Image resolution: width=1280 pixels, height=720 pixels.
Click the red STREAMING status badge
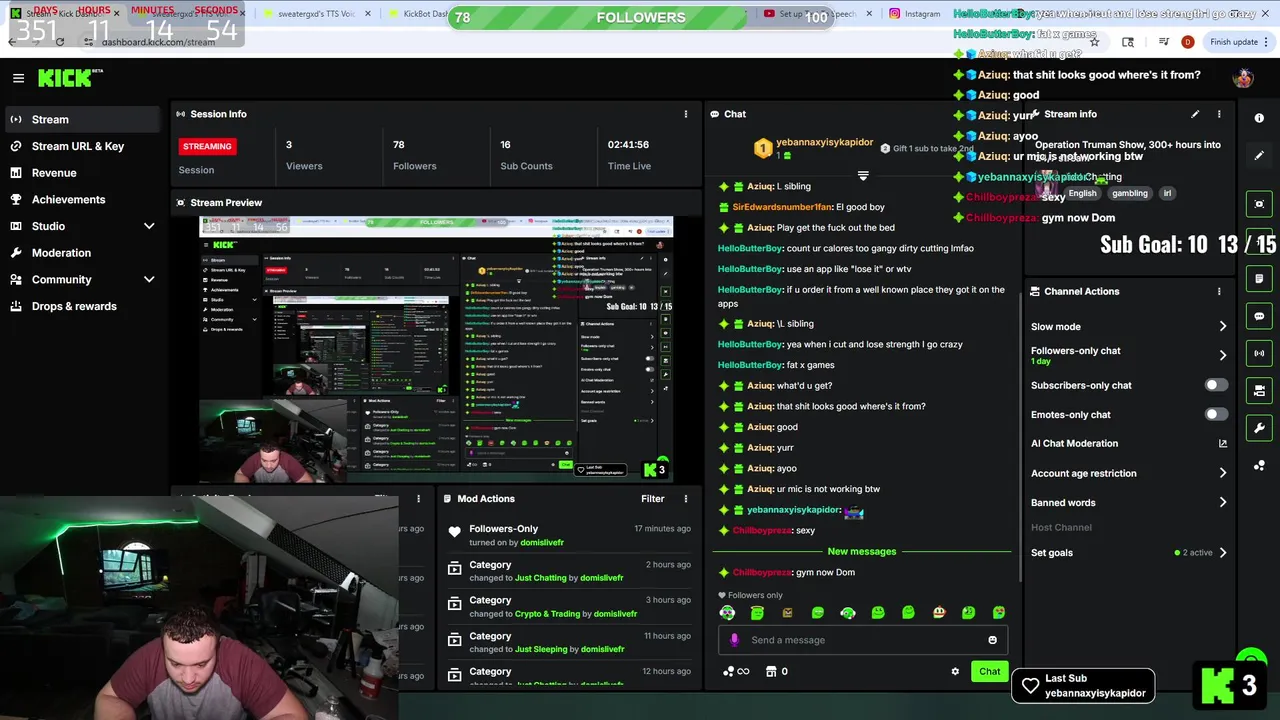(207, 146)
